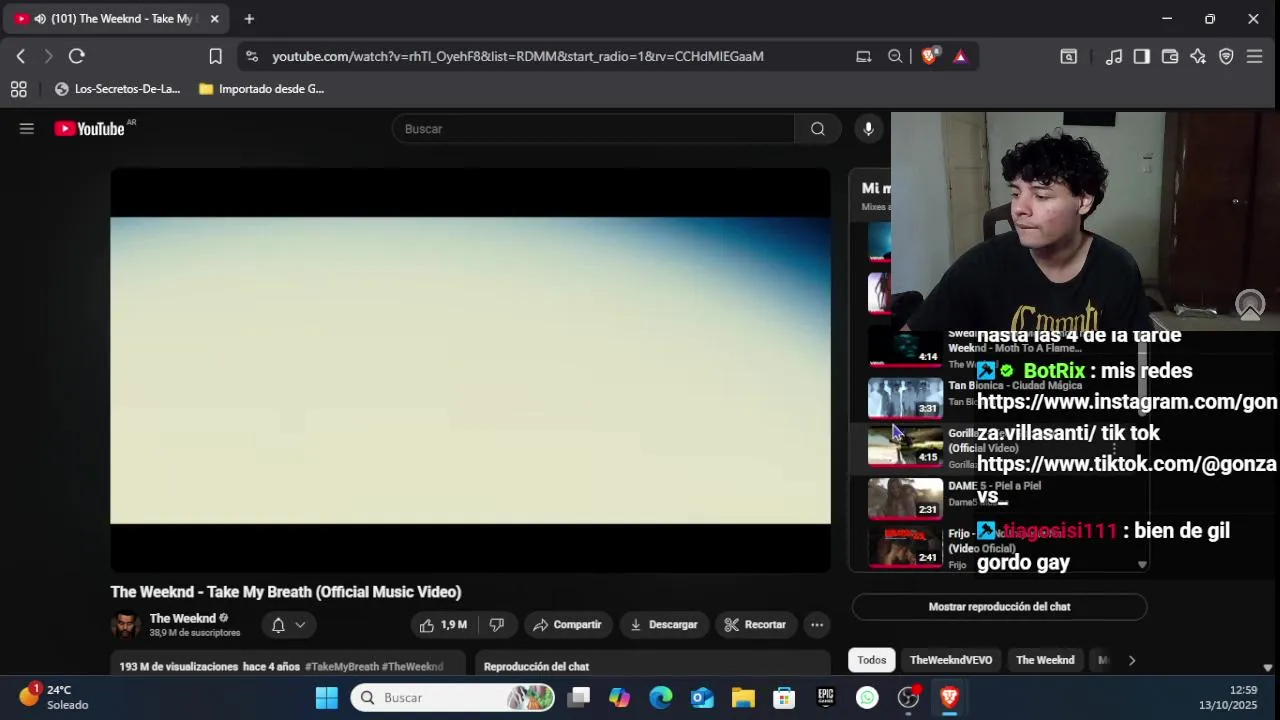The width and height of the screenshot is (1280, 720).
Task: Click the install/cast screen icon in address bar
Action: pos(864,56)
